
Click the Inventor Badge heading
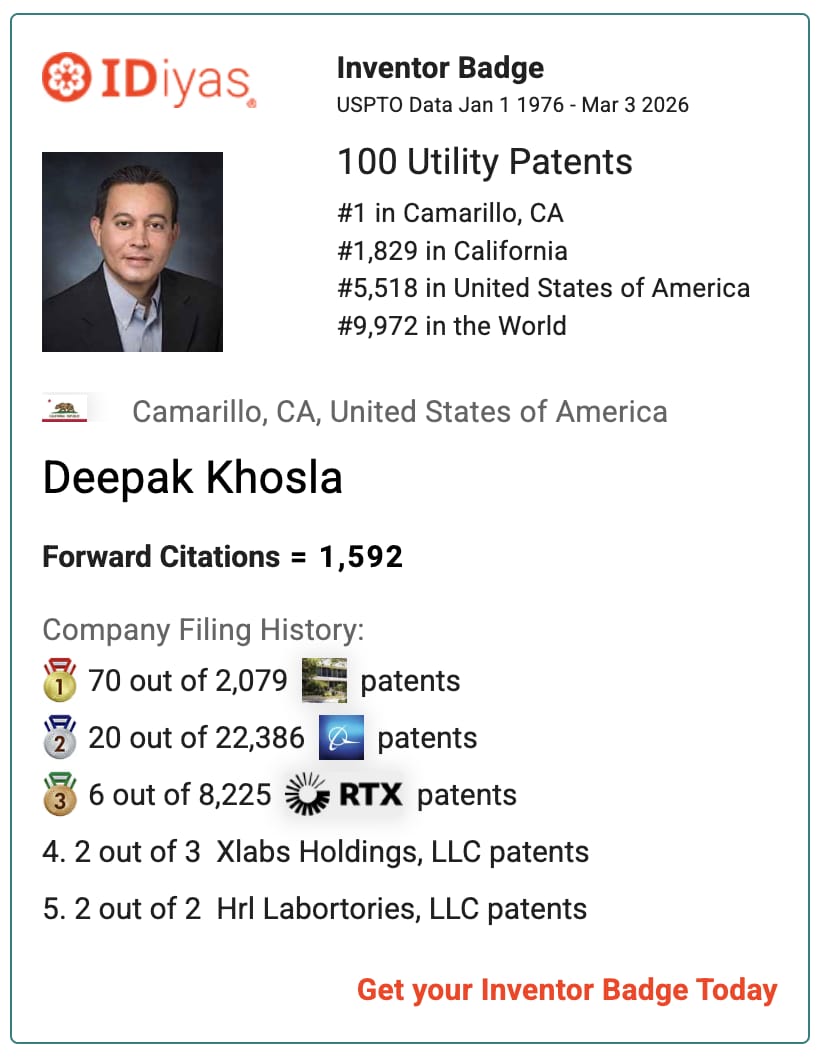point(440,69)
